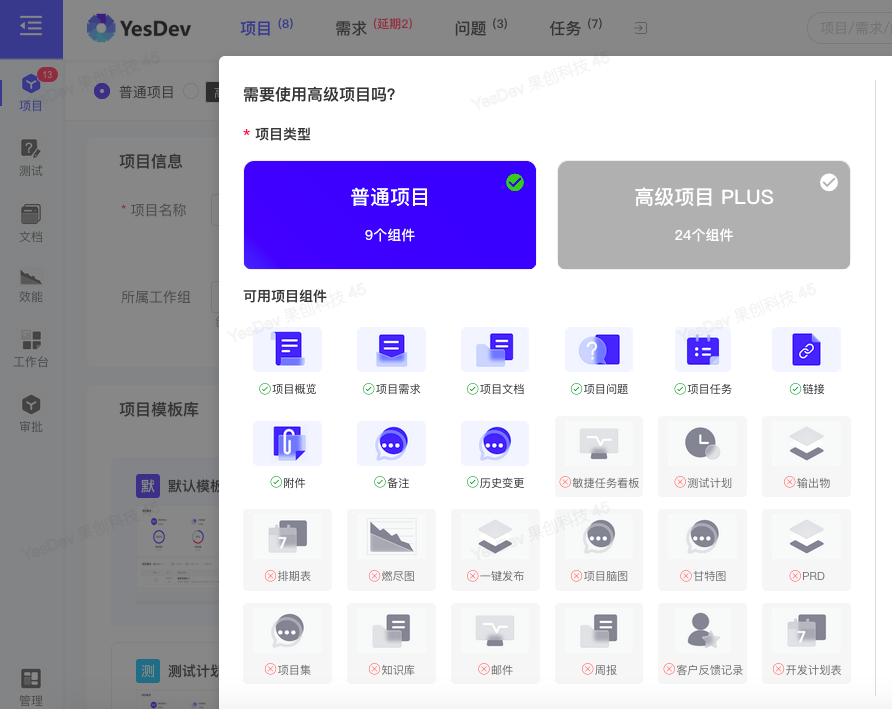Screen dimensions: 892x709
Task: Open the 文档 section in the sidebar
Action: [x=31, y=223]
